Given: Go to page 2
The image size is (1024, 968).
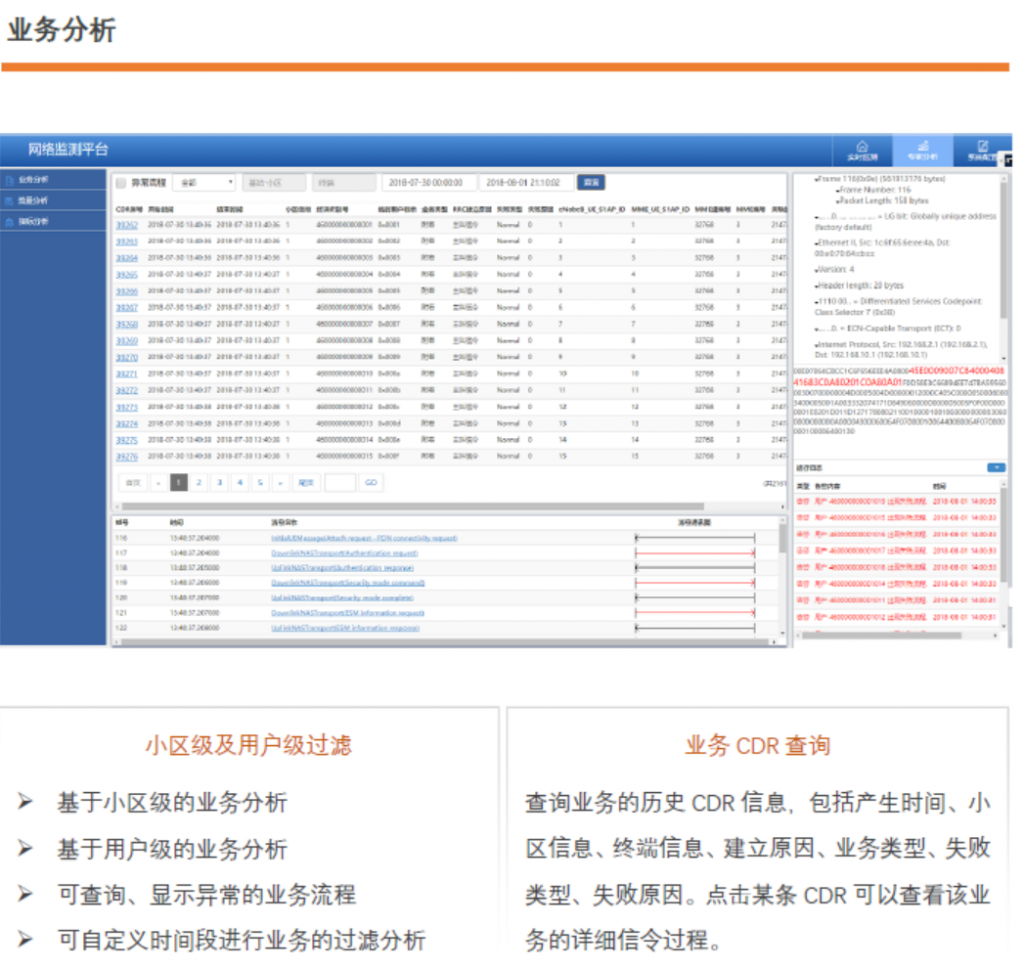Looking at the screenshot, I should tap(199, 483).
